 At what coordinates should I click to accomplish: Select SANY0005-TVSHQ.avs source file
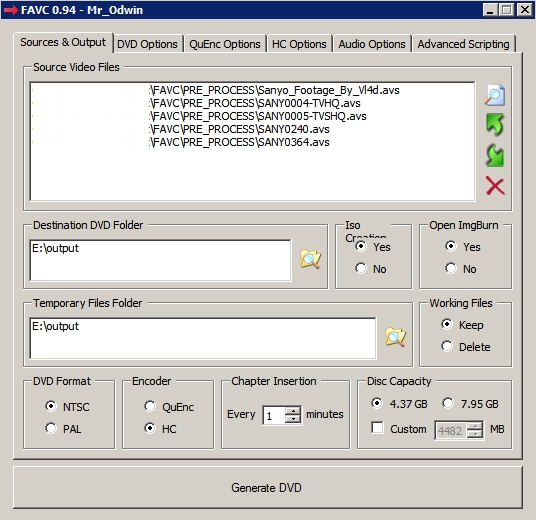point(252,116)
